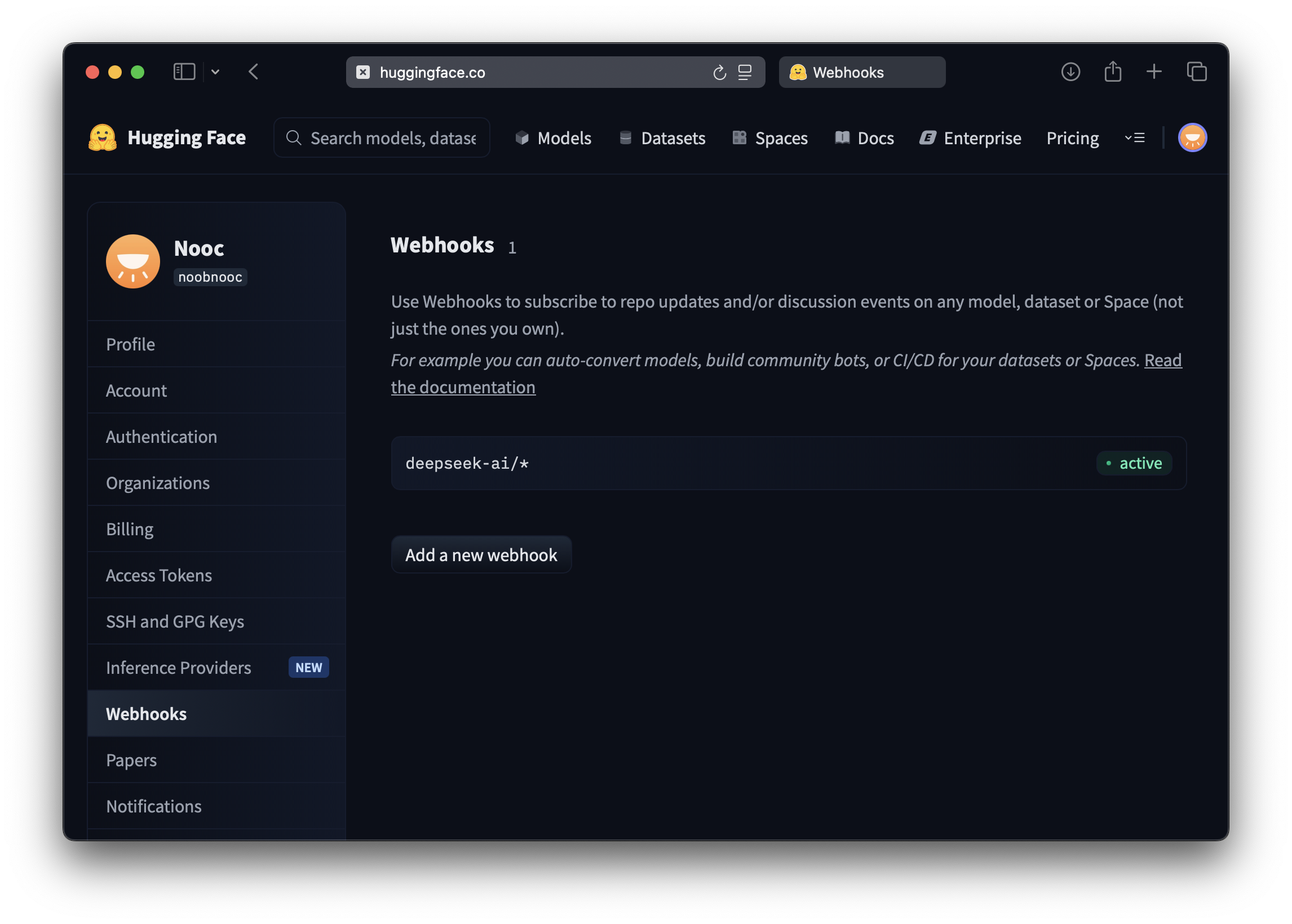
Task: Click the site settings icon in address bar
Action: click(x=363, y=72)
